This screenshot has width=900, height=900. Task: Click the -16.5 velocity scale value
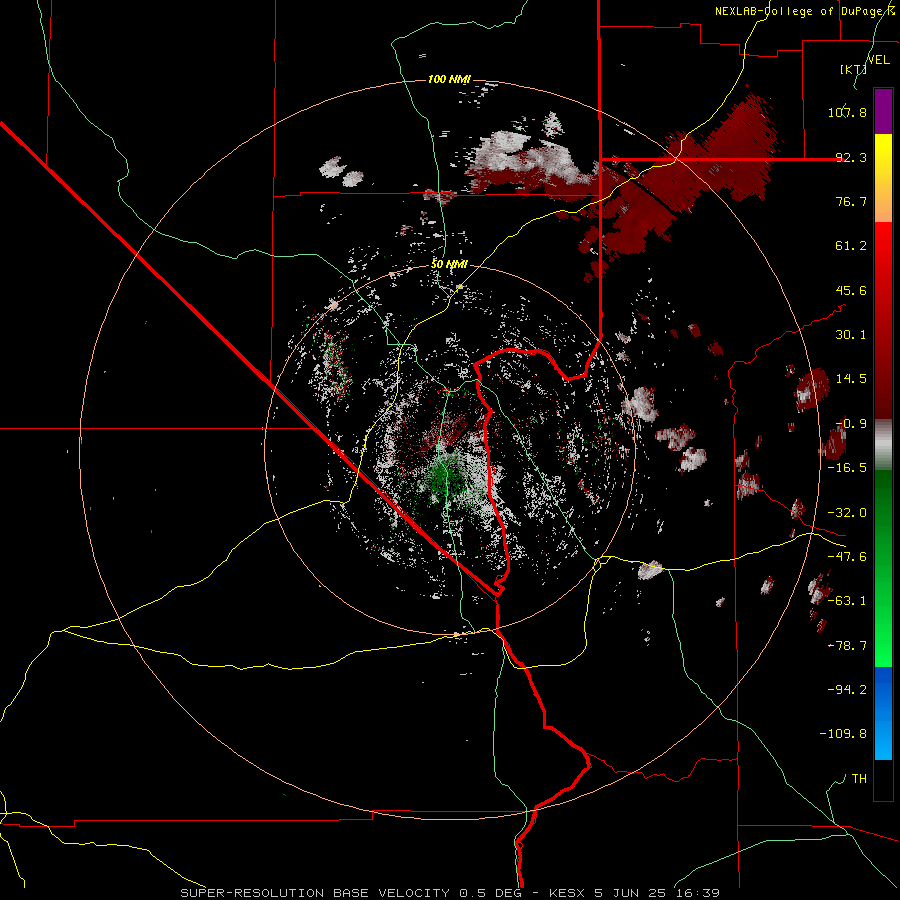847,468
